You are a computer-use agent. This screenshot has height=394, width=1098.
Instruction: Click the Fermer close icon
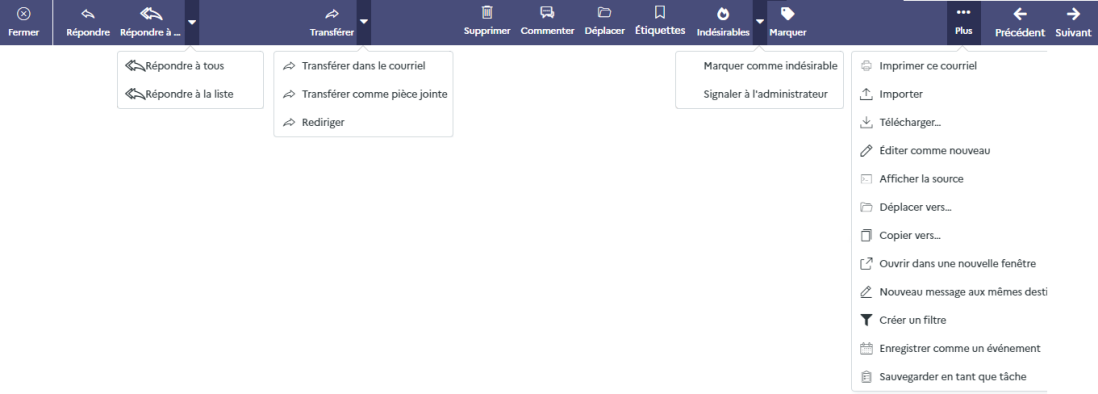(x=24, y=14)
